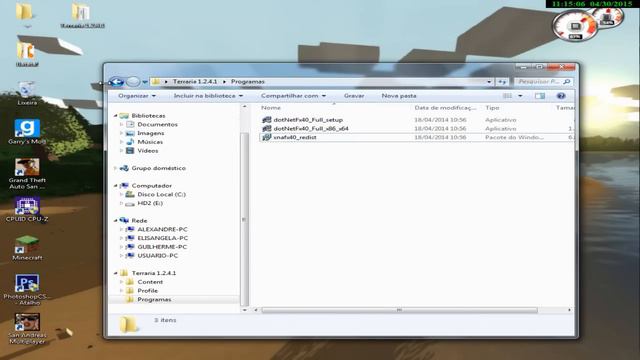Open the address bar history dropdown
The height and width of the screenshot is (360, 640).
tap(489, 82)
